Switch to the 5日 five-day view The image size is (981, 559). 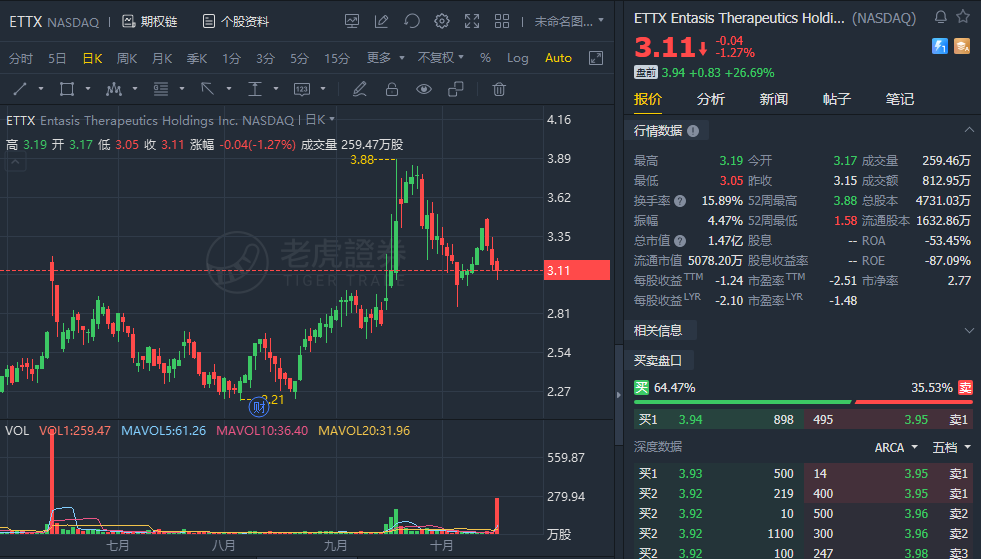[57, 58]
